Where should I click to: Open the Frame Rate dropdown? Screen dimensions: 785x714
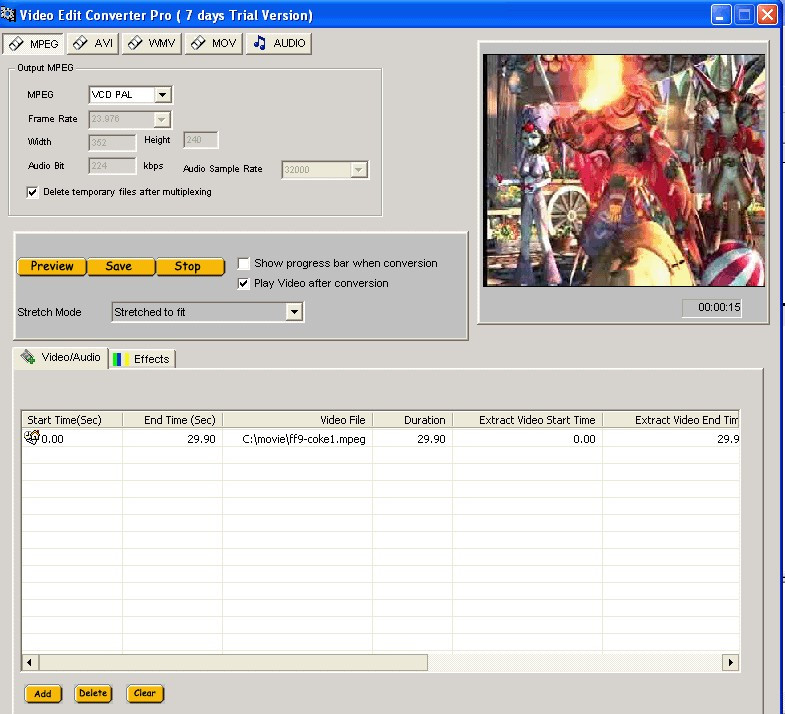(x=161, y=120)
